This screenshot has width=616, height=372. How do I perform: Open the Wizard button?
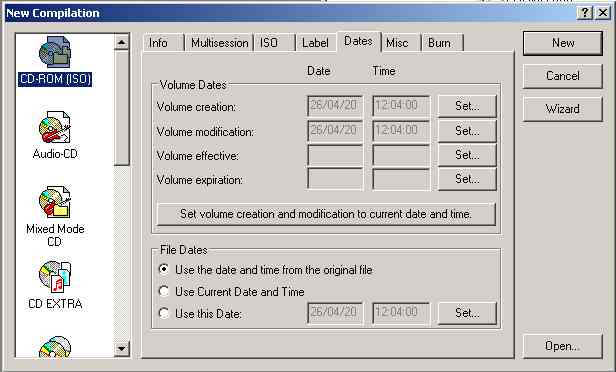click(563, 109)
